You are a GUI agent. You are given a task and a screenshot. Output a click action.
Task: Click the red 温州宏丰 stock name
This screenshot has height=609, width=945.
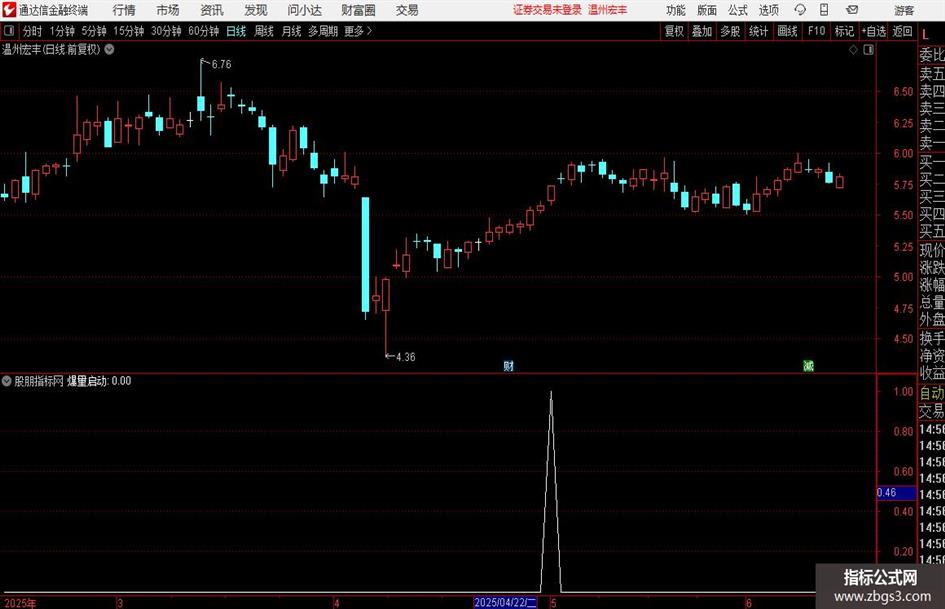click(x=607, y=10)
